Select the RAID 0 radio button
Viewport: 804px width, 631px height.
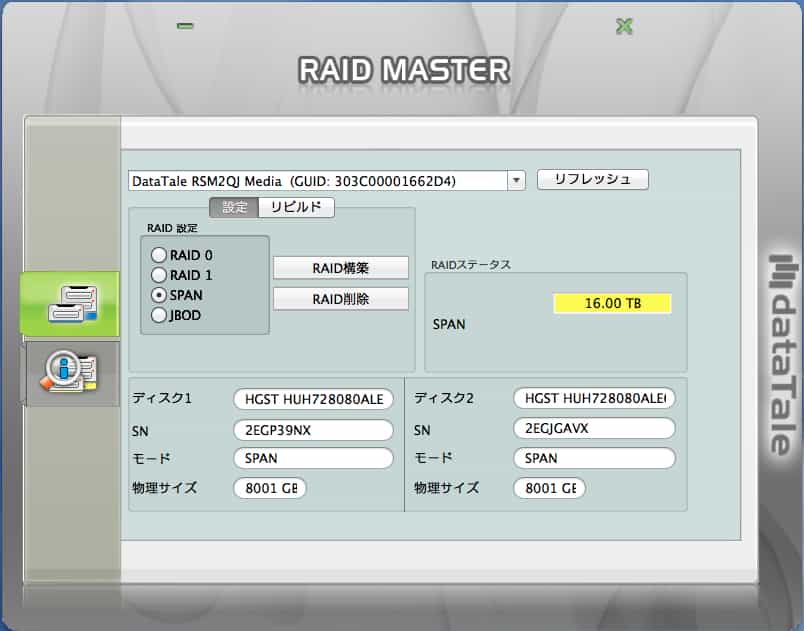pos(159,255)
